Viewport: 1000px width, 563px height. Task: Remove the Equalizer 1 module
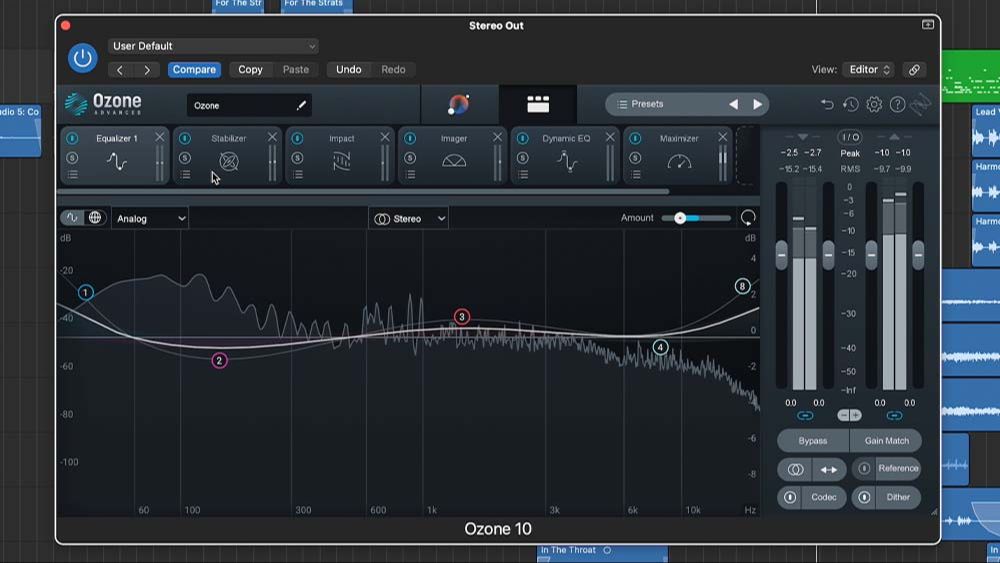[159, 137]
